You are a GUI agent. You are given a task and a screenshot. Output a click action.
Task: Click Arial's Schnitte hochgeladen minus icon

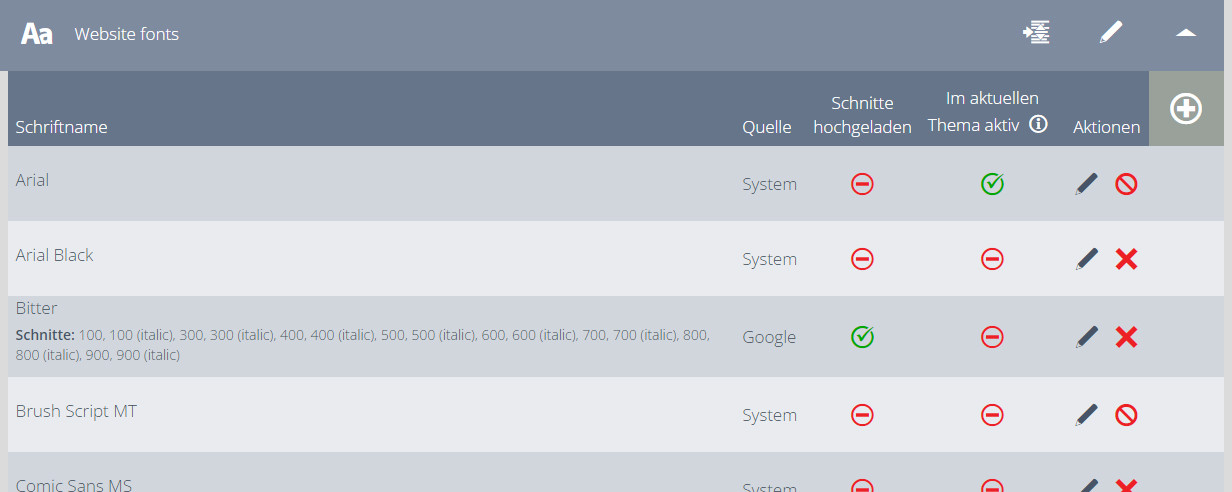(x=862, y=184)
